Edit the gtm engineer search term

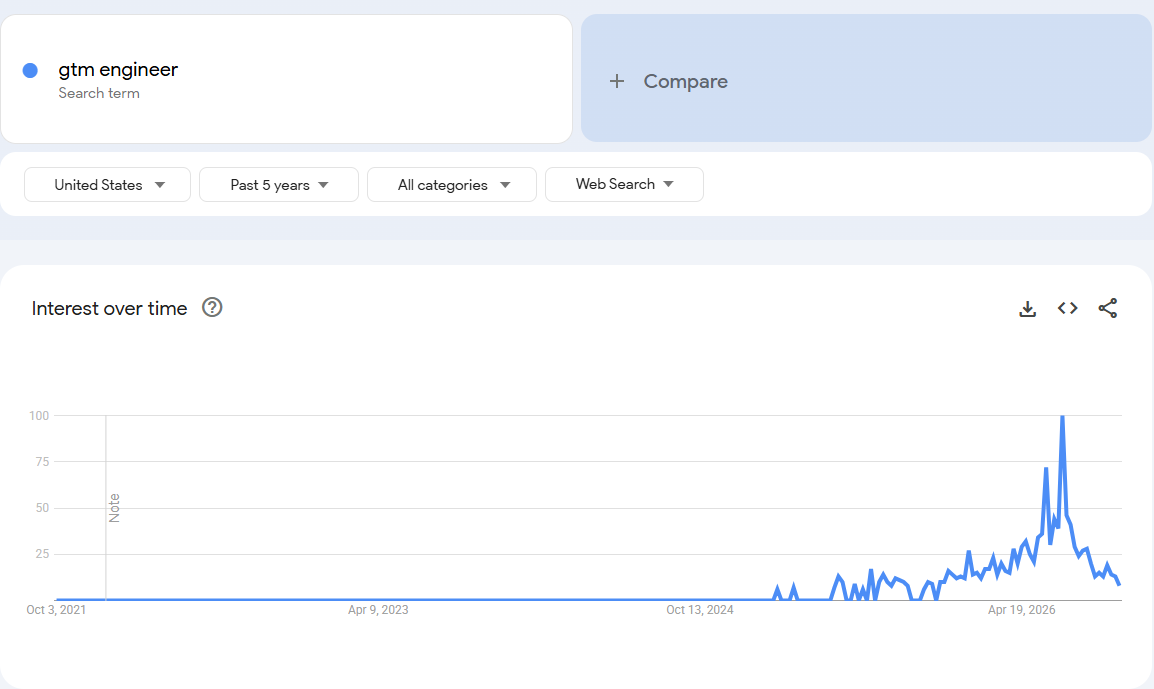click(x=118, y=69)
